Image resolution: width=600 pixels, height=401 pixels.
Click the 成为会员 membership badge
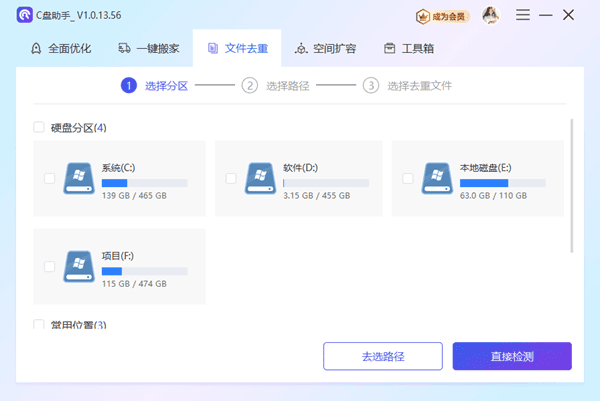tap(441, 16)
